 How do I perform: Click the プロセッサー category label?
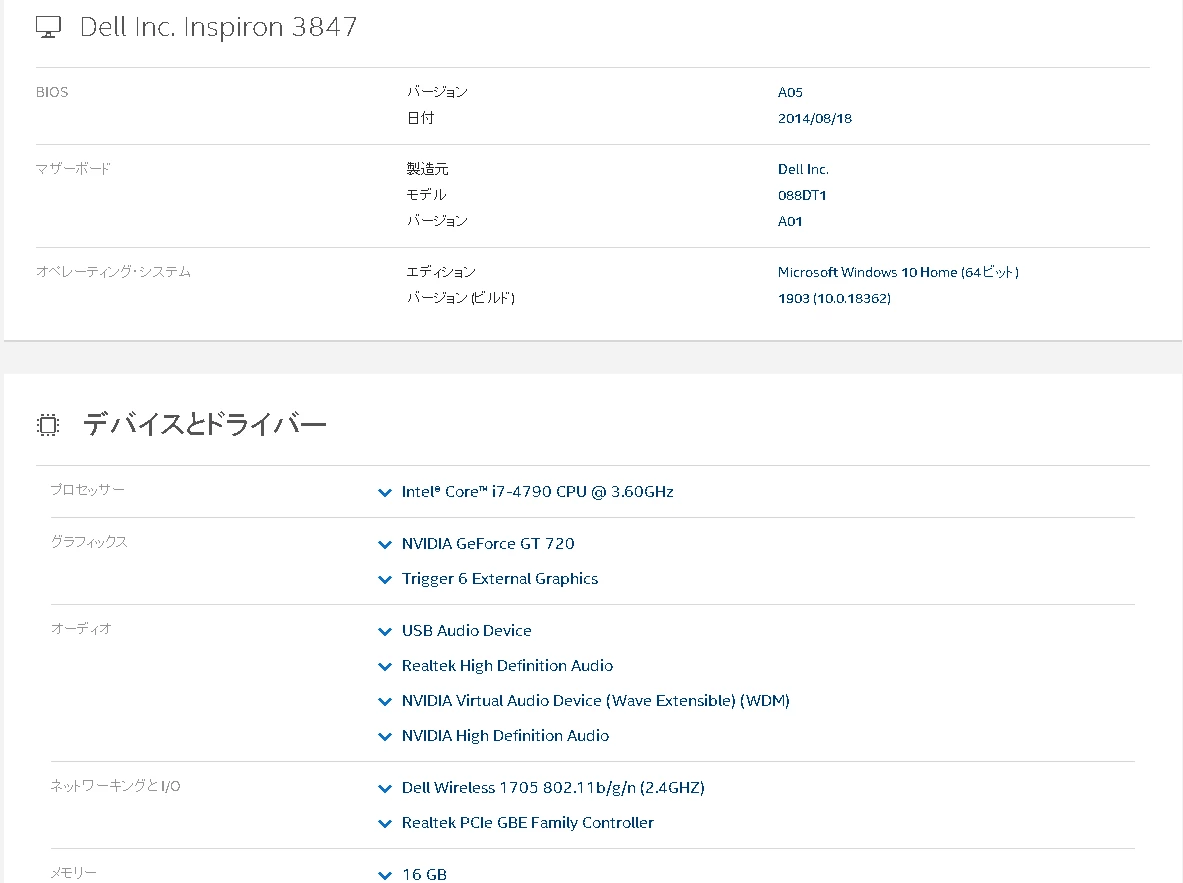coord(88,490)
